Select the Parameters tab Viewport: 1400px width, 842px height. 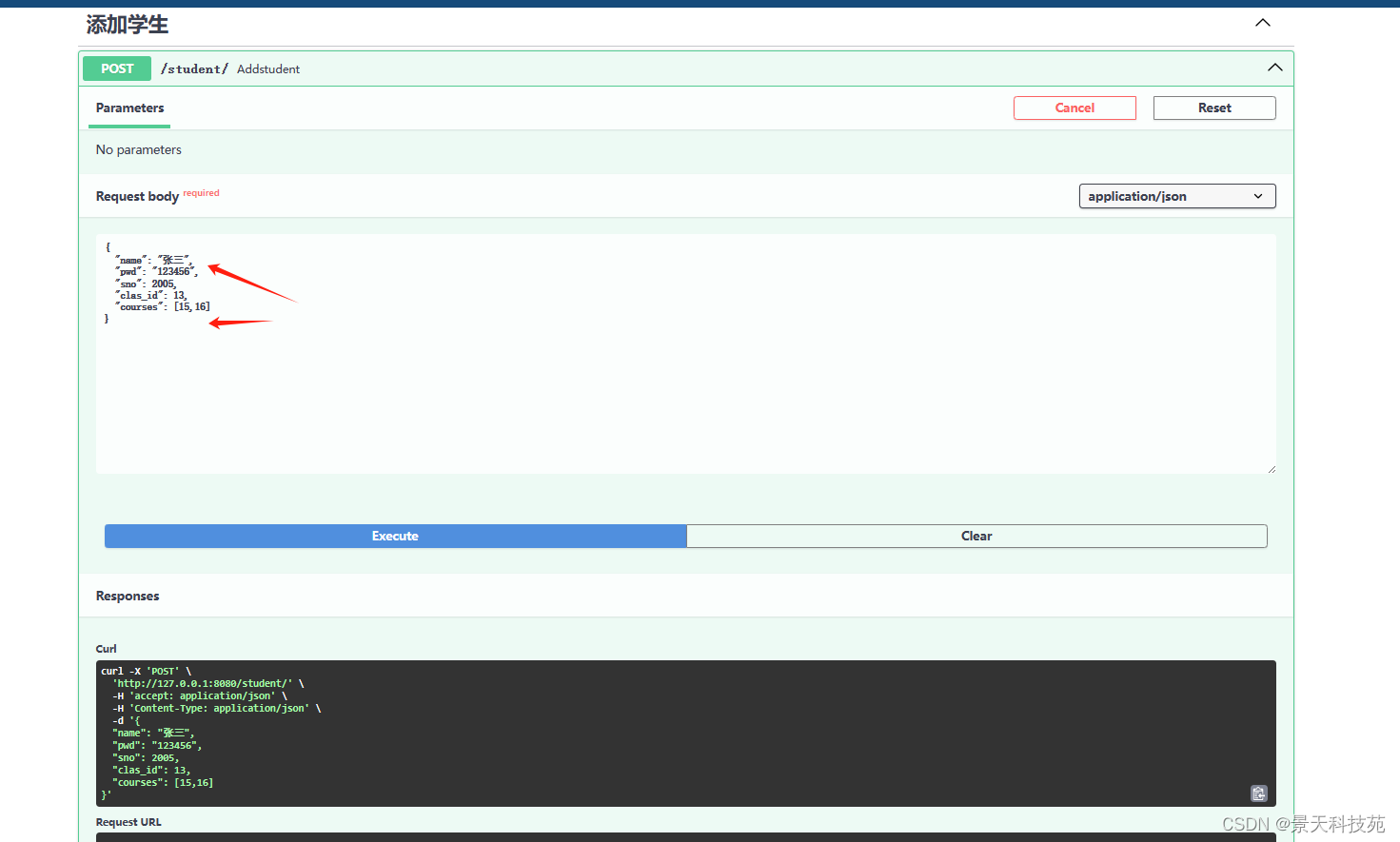coord(129,108)
